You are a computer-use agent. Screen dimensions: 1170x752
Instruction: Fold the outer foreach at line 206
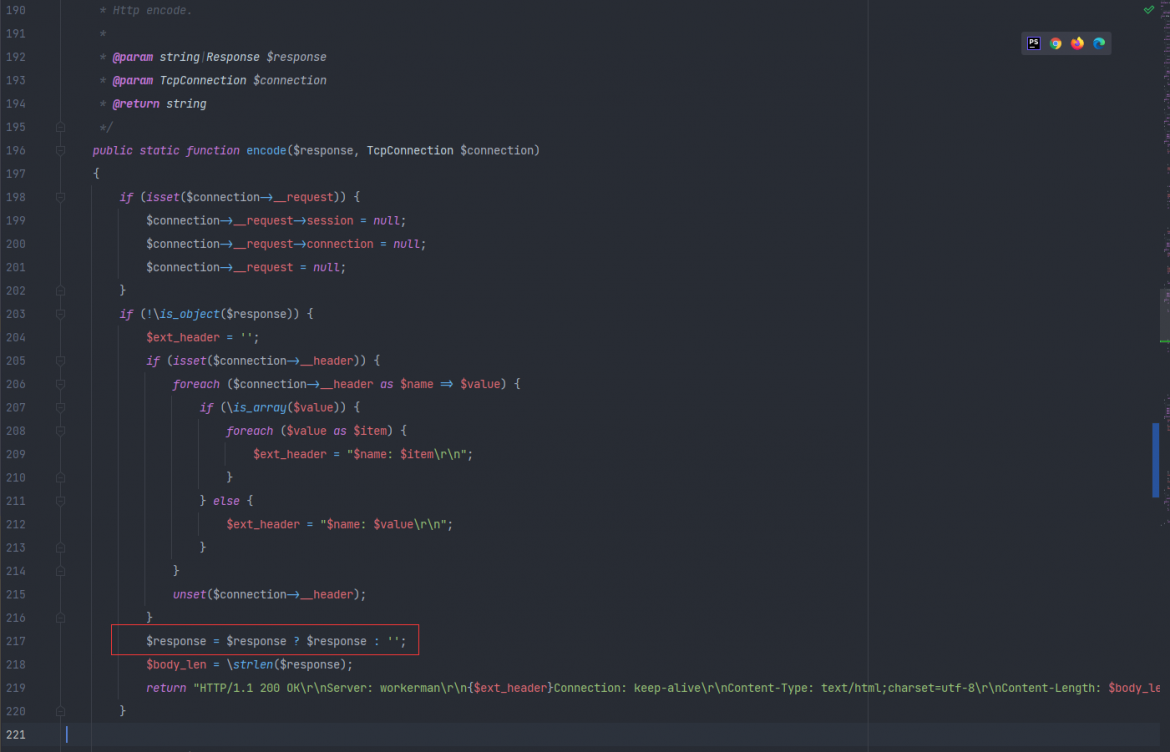tap(60, 384)
